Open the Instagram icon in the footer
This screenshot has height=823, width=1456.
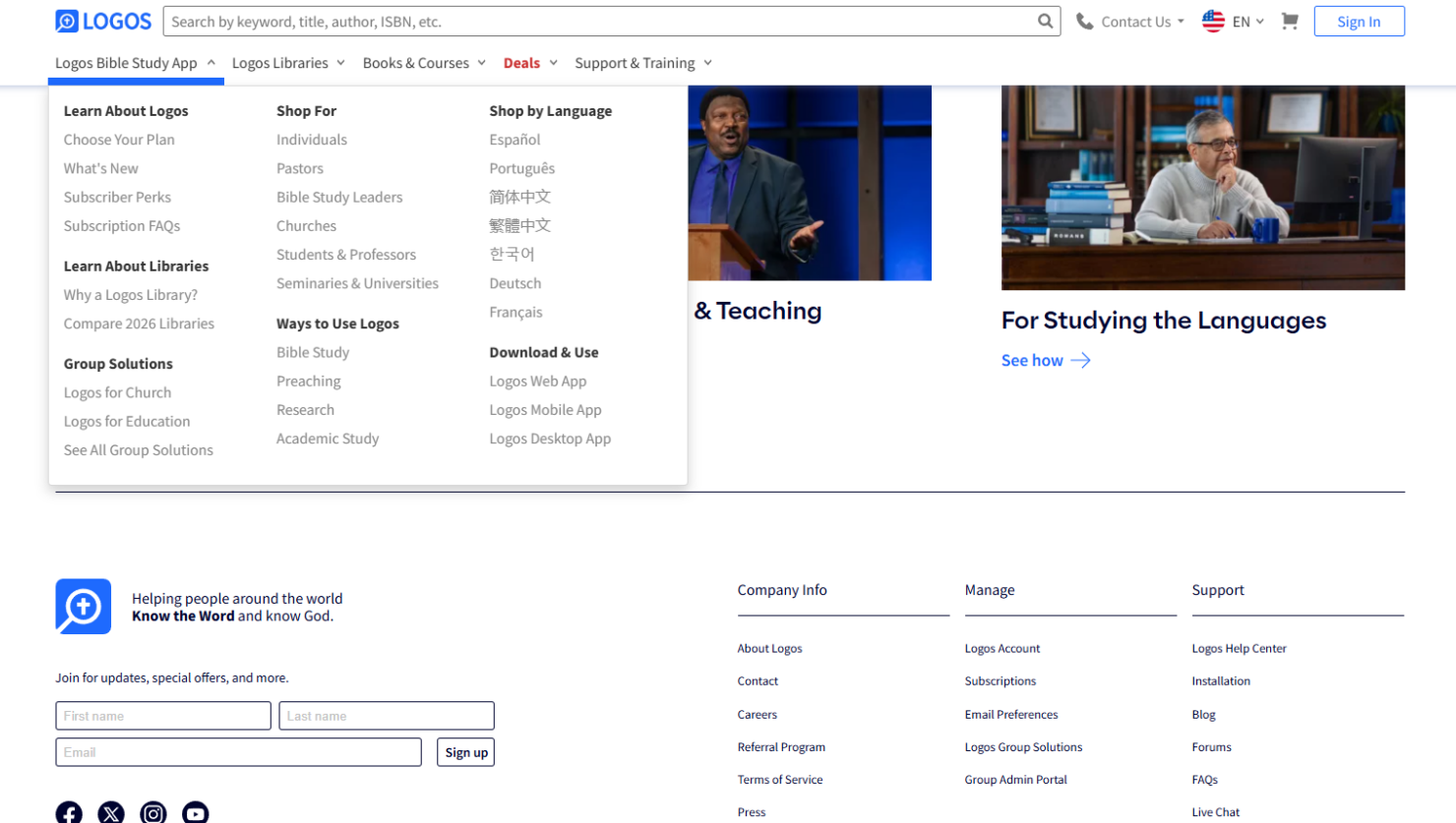pos(153,812)
